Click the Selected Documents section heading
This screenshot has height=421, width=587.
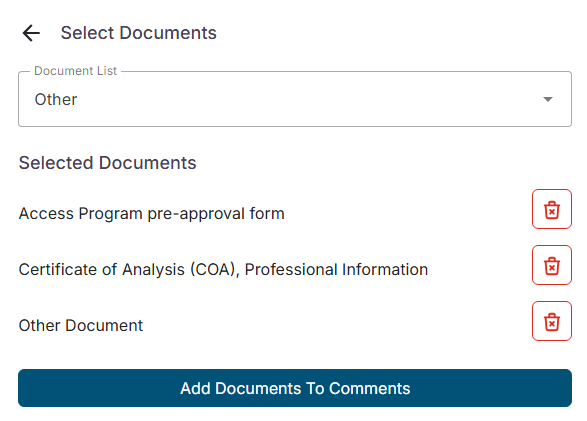pyautogui.click(x=107, y=163)
